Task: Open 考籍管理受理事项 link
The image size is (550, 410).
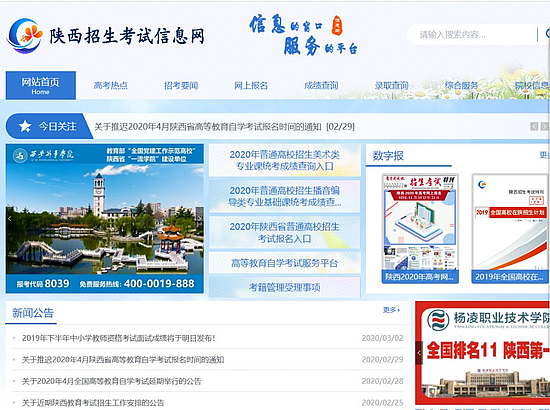Action: point(284,288)
